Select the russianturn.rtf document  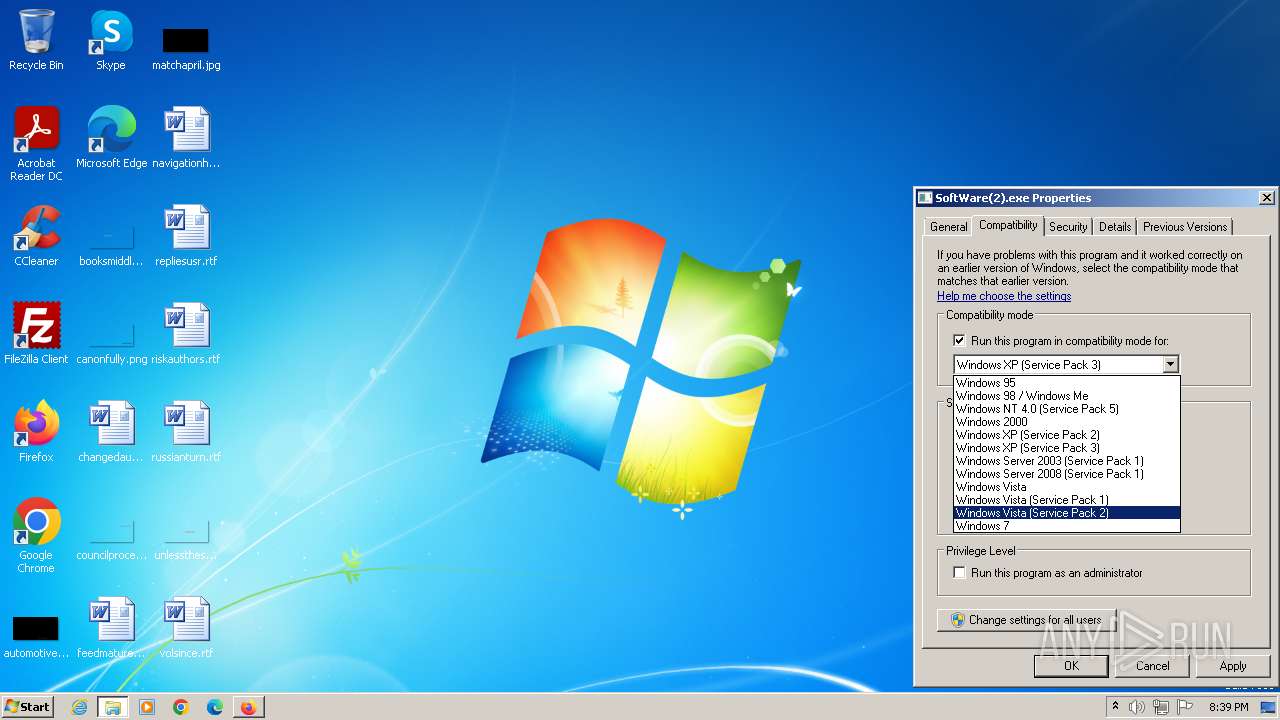(186, 432)
